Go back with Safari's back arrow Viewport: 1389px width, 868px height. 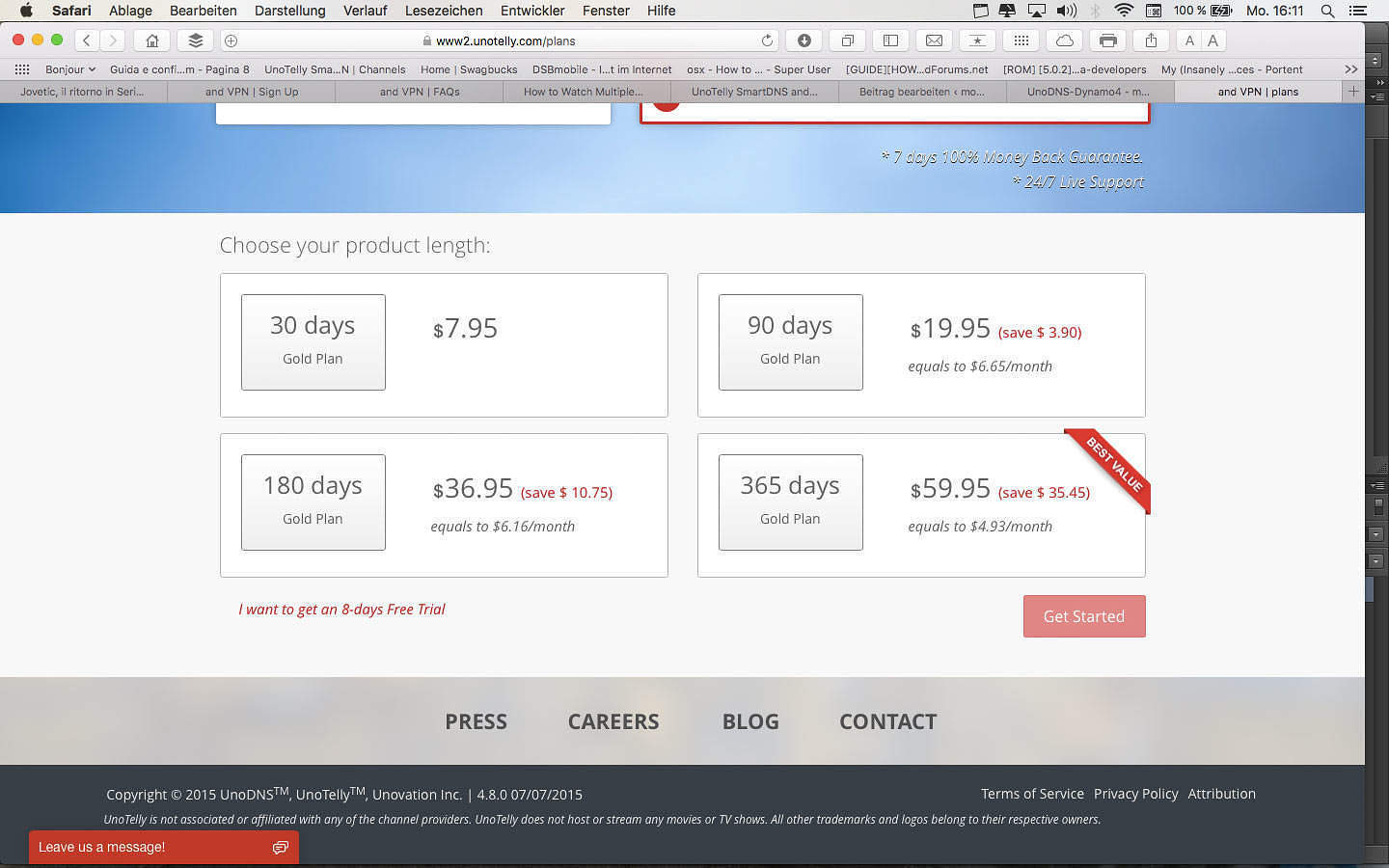point(87,41)
